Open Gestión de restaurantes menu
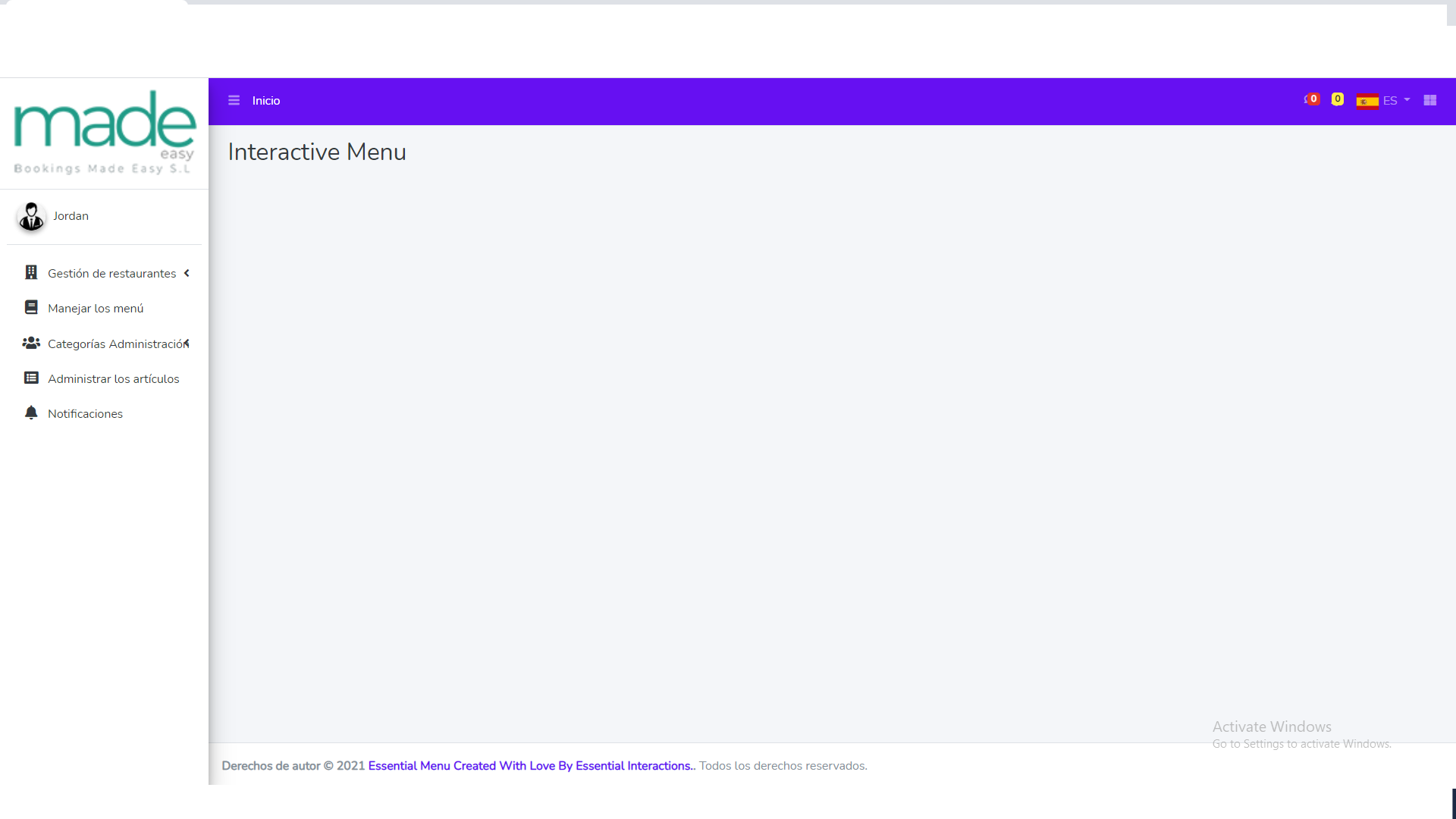This screenshot has height=819, width=1456. 105,273
